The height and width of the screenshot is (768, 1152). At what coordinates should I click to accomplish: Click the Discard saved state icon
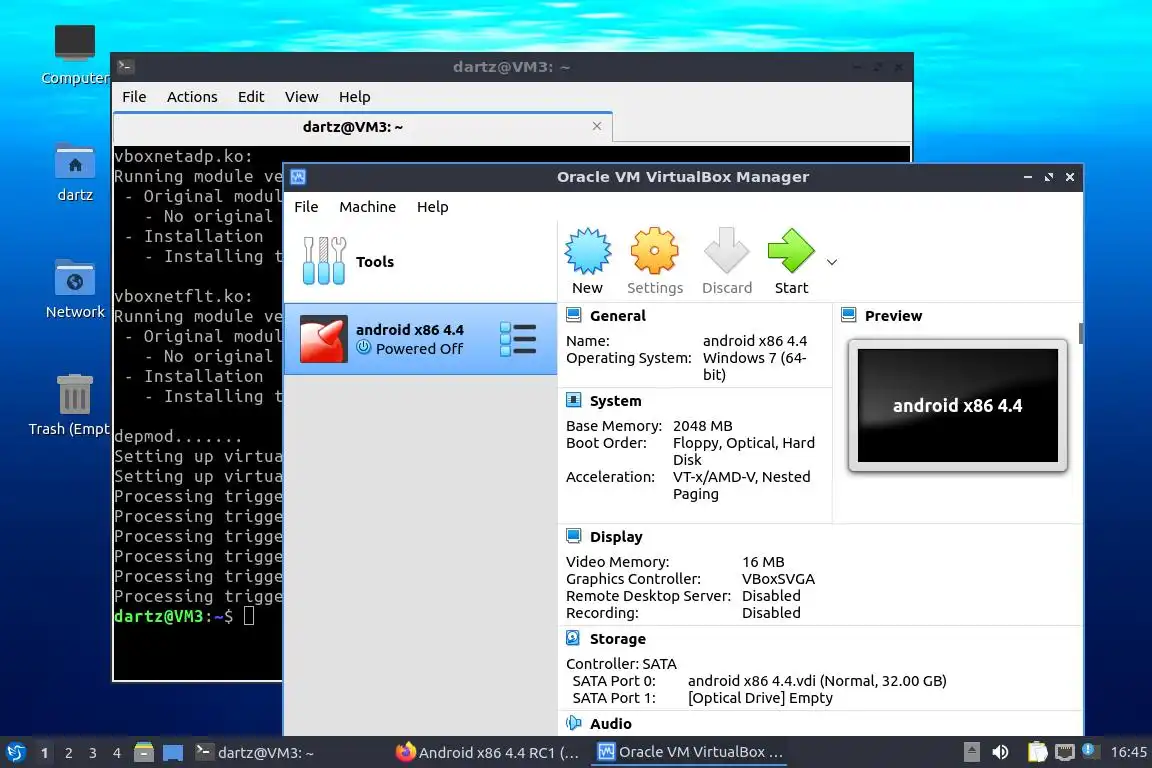click(726, 251)
